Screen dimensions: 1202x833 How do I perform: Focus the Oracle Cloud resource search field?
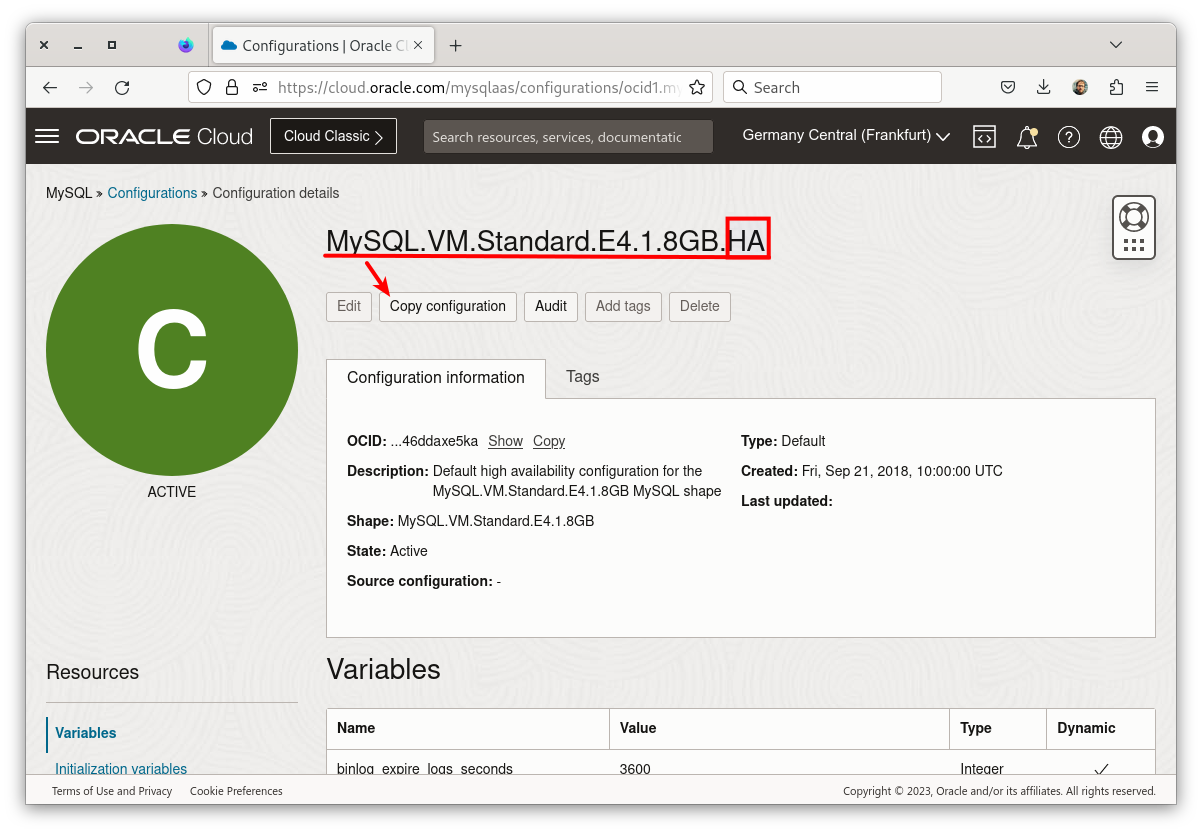pyautogui.click(x=568, y=137)
